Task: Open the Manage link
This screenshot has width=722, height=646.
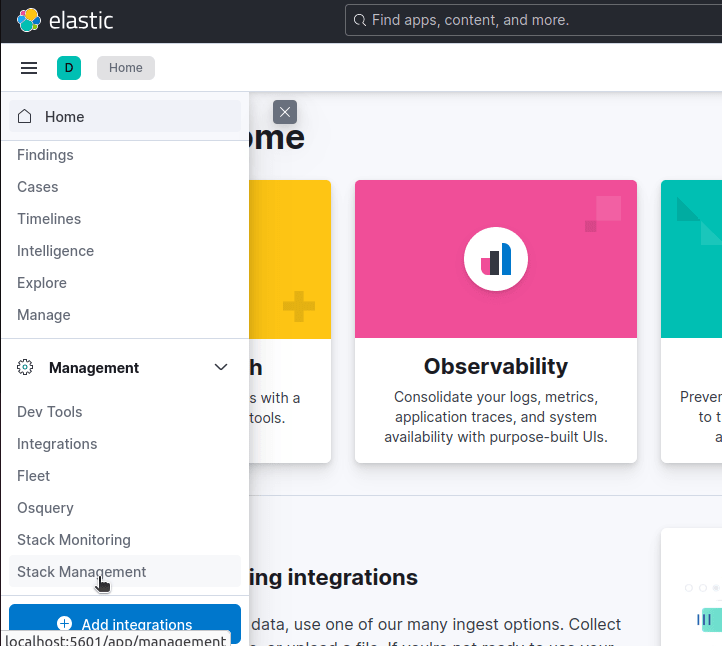Action: tap(44, 315)
